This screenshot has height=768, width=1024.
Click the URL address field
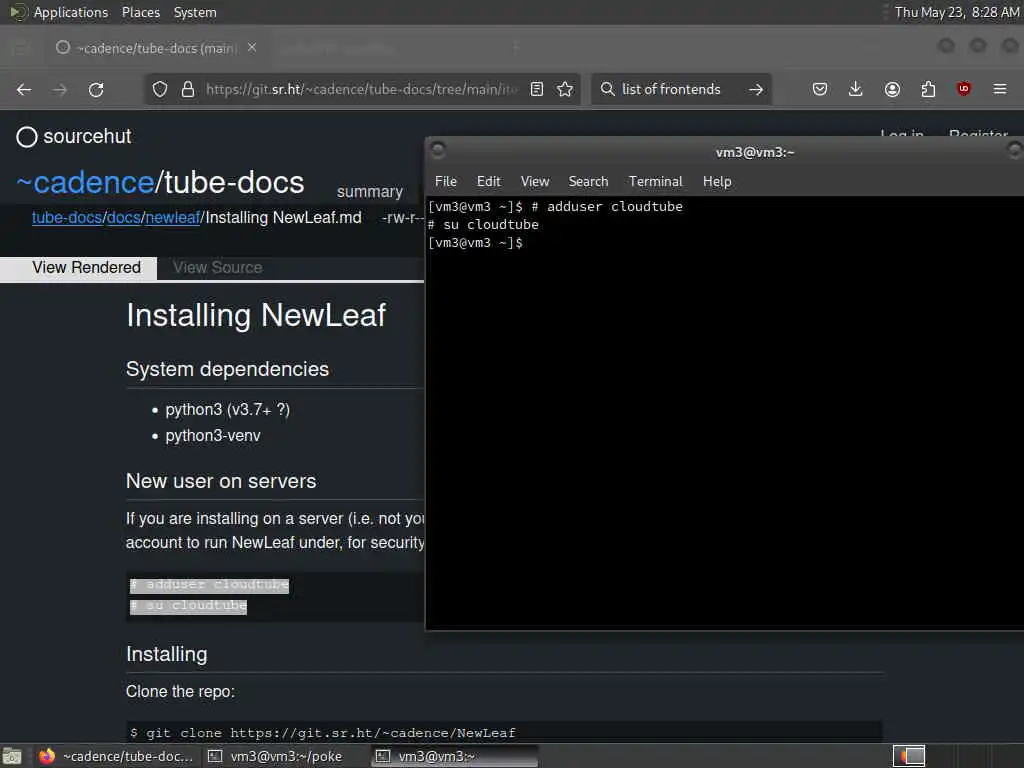tap(361, 89)
